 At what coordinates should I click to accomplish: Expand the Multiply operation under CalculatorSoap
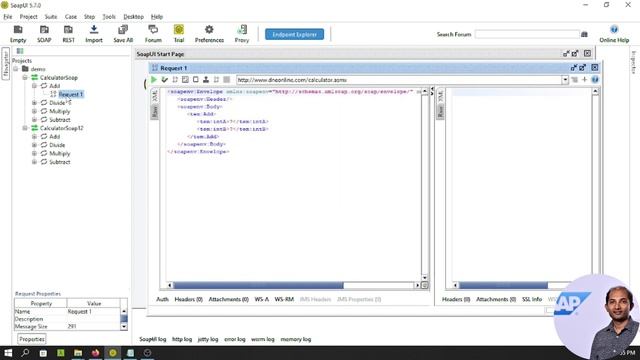point(34,111)
